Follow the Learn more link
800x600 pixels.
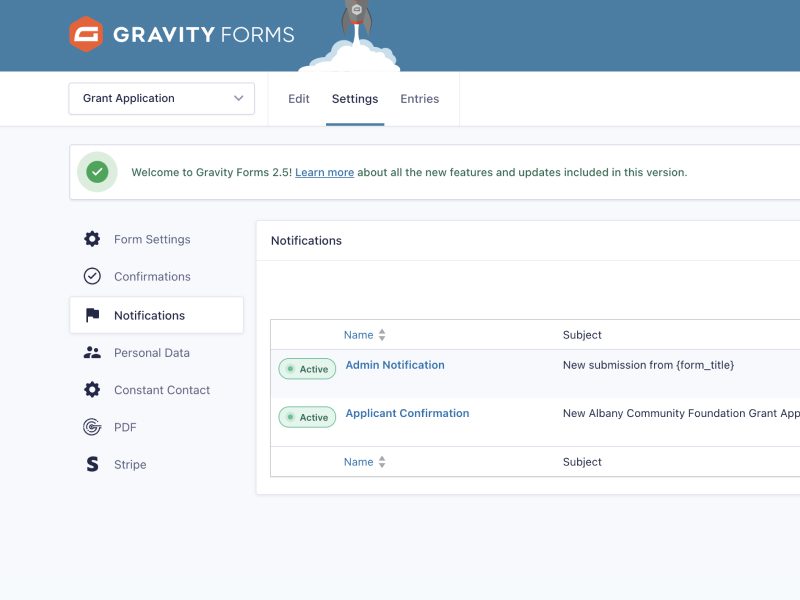[324, 172]
